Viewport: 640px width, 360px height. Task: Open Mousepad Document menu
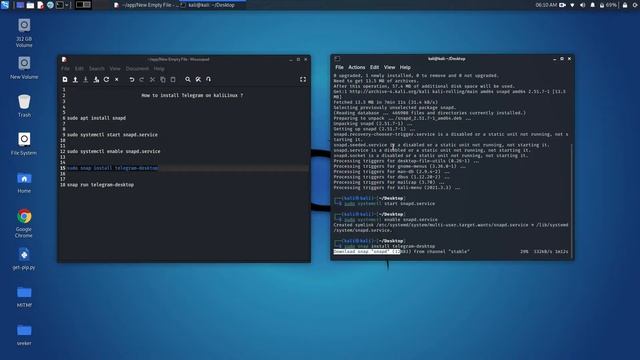[x=137, y=69]
